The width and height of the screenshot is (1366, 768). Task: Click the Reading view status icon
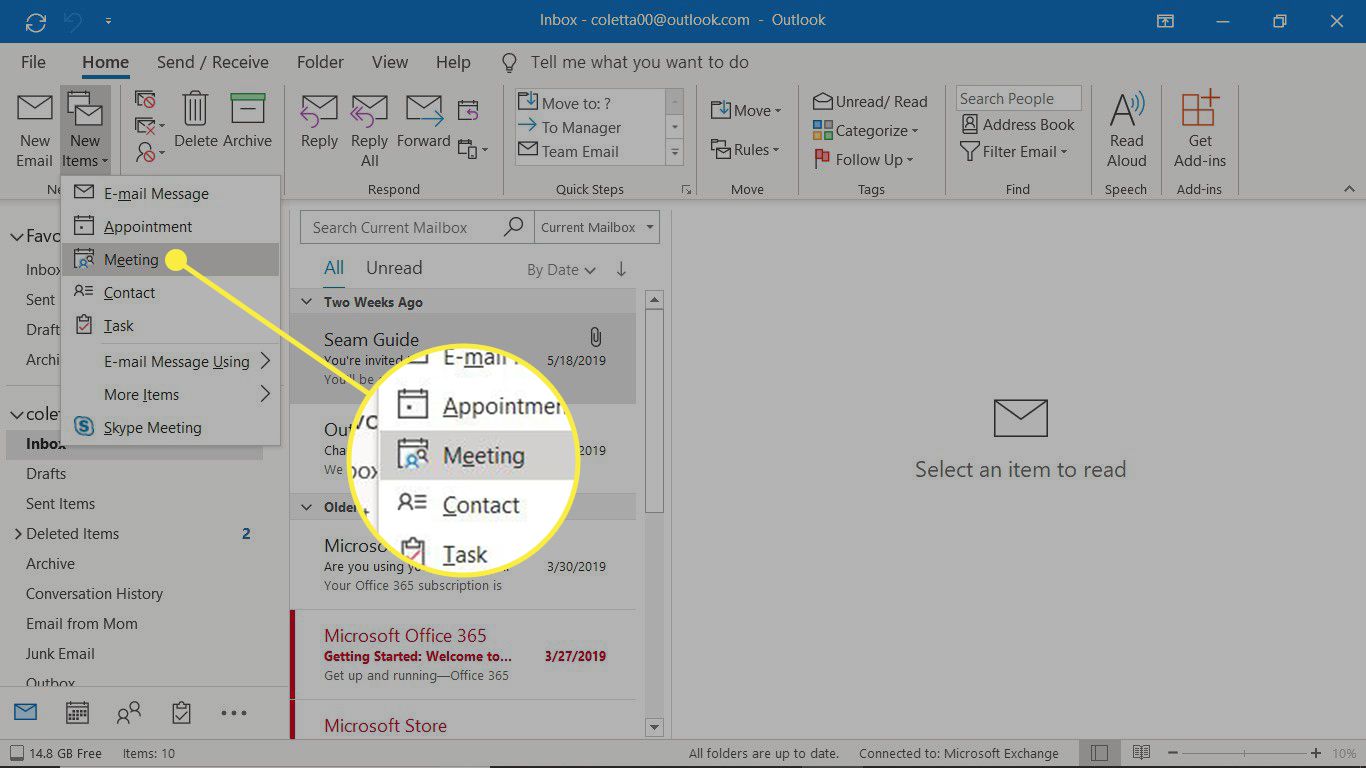[1141, 752]
